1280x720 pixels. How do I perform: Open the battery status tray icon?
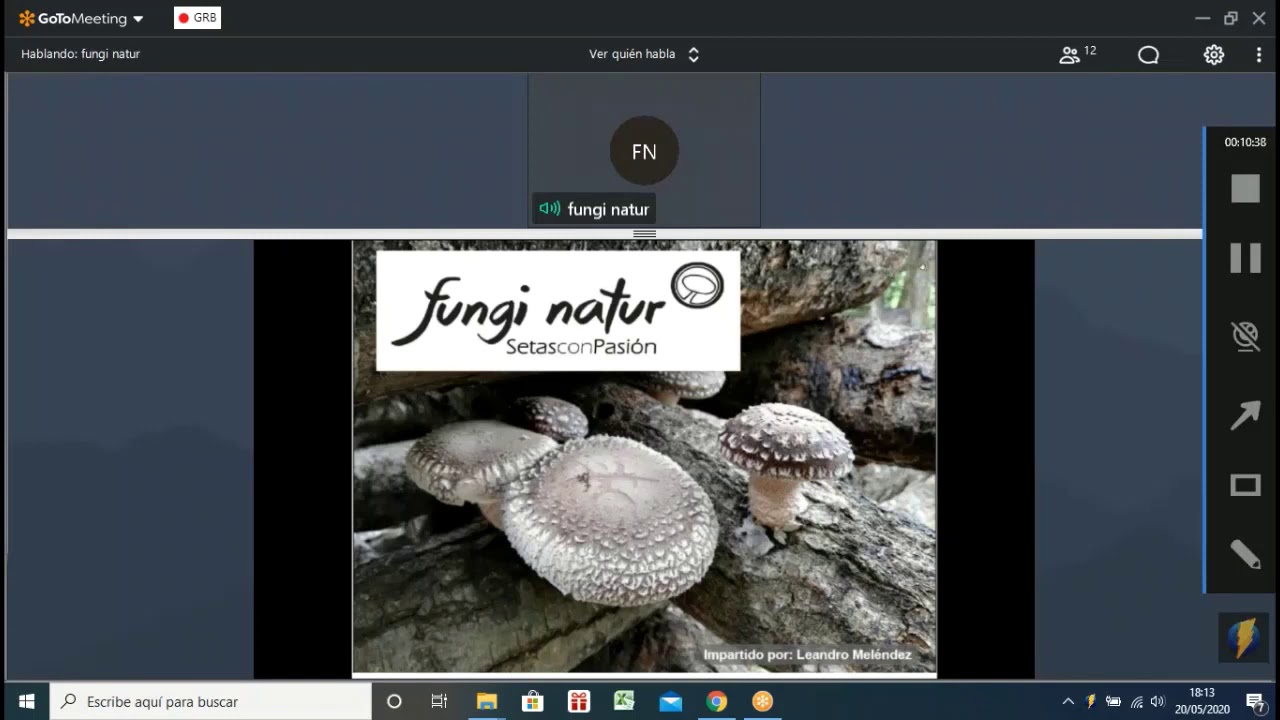[x=1113, y=701]
